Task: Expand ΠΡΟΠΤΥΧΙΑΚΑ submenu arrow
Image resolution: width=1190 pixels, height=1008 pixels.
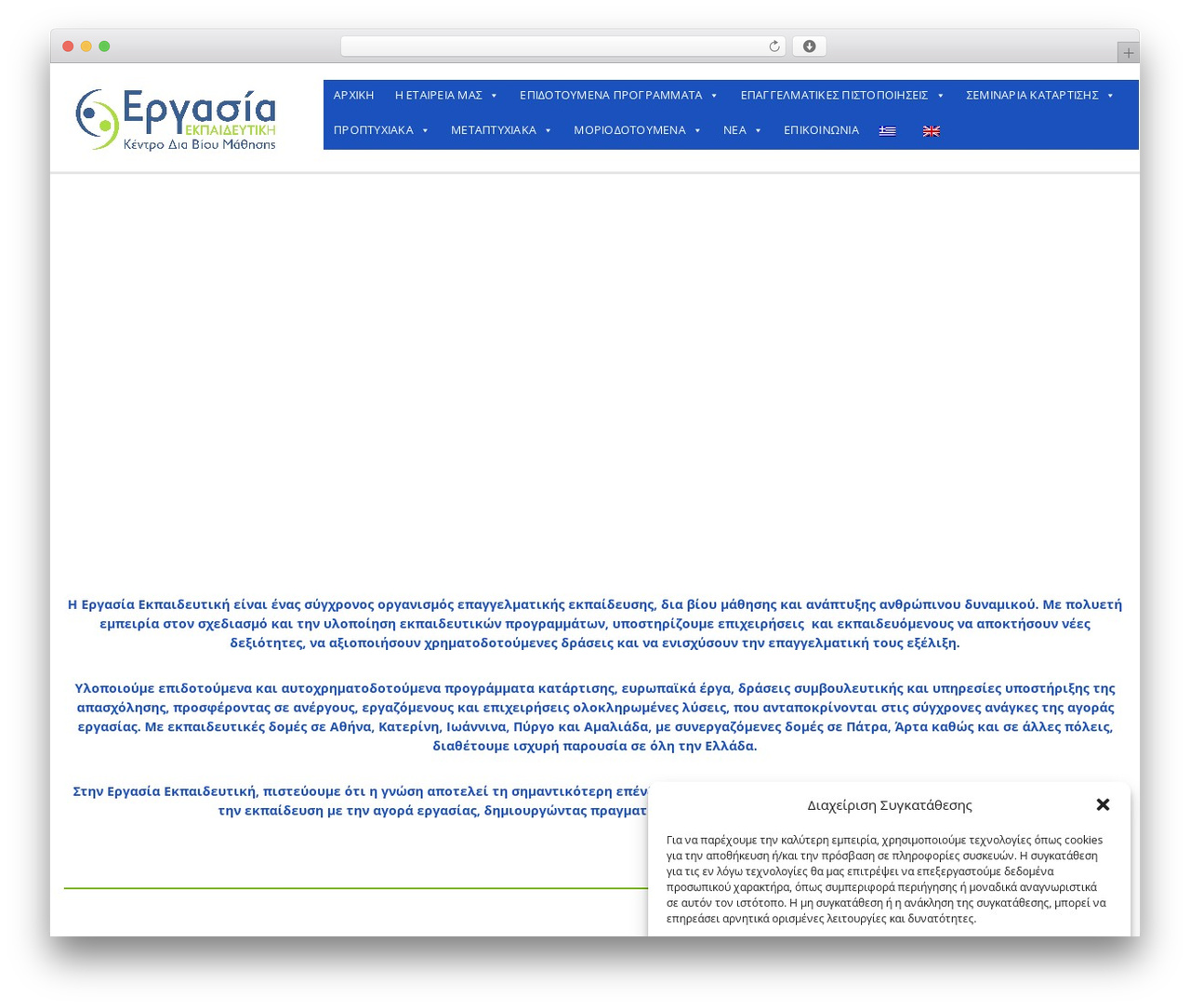Action: 425,130
